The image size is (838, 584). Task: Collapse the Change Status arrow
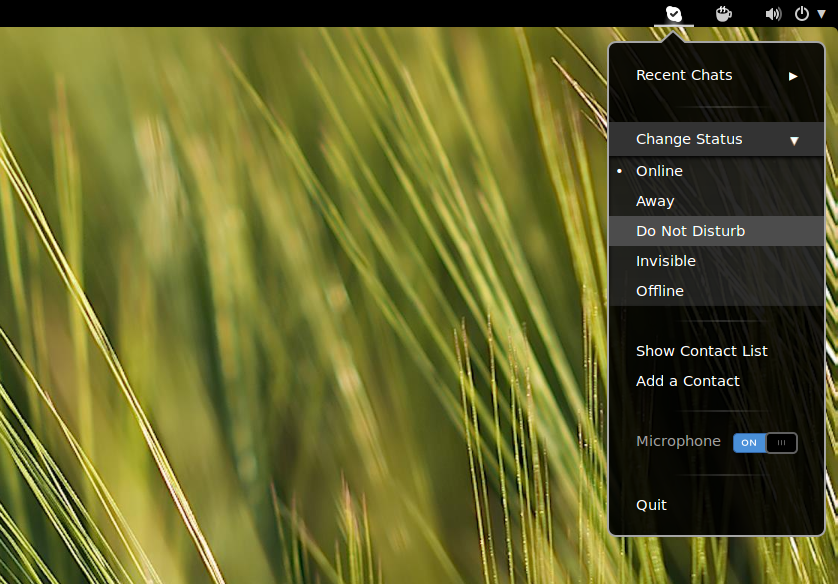pyautogui.click(x=794, y=141)
